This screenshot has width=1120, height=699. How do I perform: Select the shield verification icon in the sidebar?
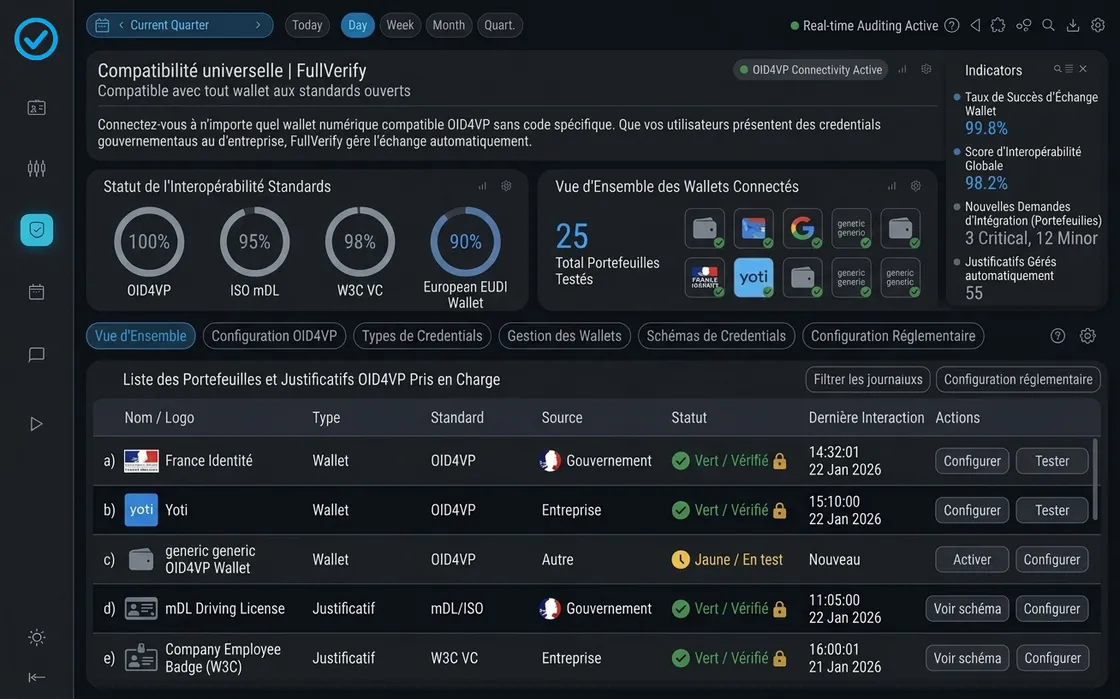tap(35, 229)
